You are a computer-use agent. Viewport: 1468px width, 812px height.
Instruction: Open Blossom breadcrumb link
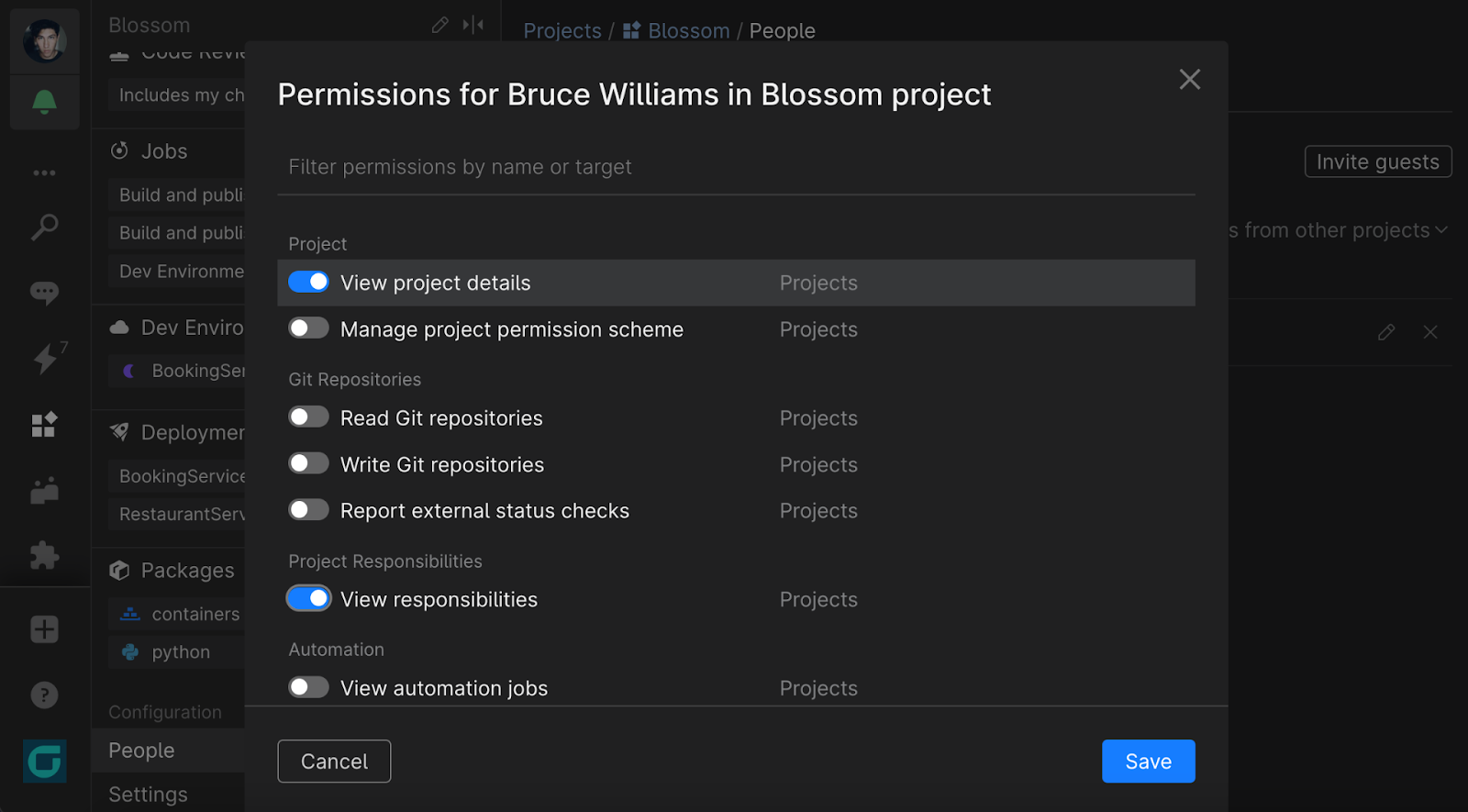point(689,30)
